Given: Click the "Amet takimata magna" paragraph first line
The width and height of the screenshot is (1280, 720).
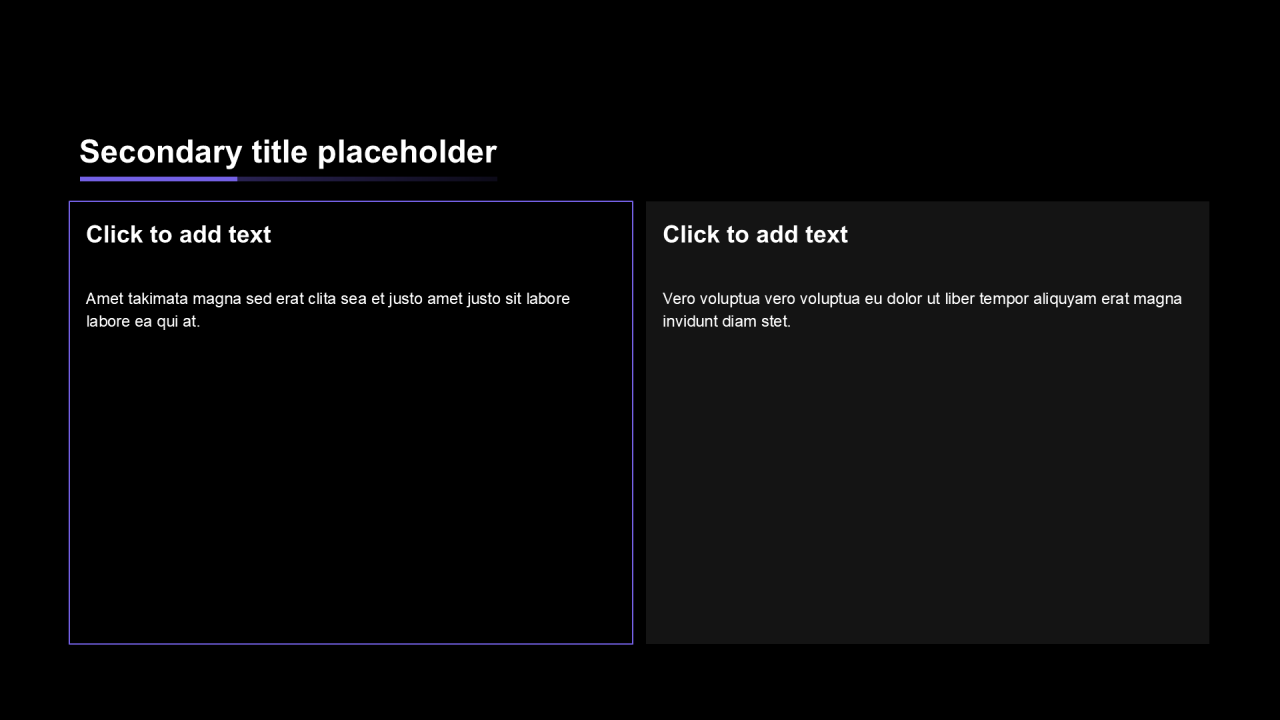Looking at the screenshot, I should 327,298.
